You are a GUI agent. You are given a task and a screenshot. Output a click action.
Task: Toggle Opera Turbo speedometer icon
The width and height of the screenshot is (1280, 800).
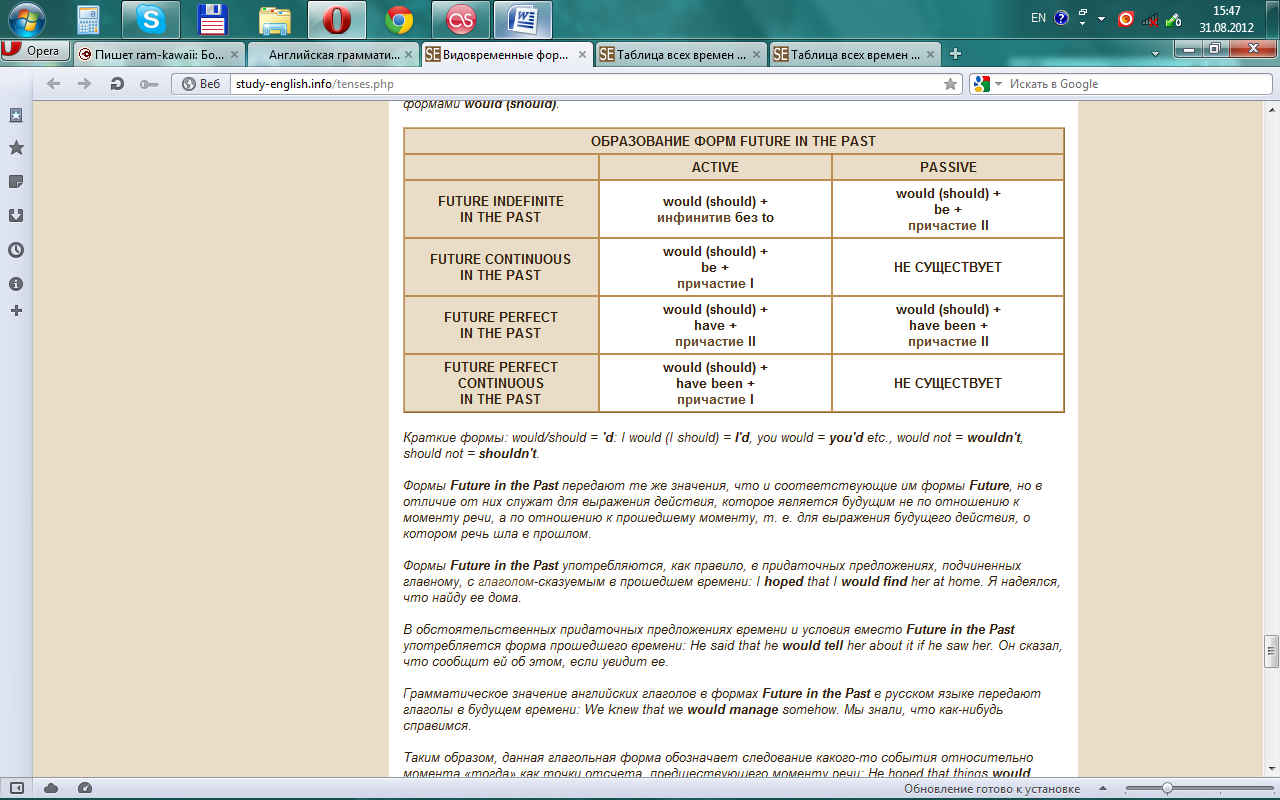[84, 788]
